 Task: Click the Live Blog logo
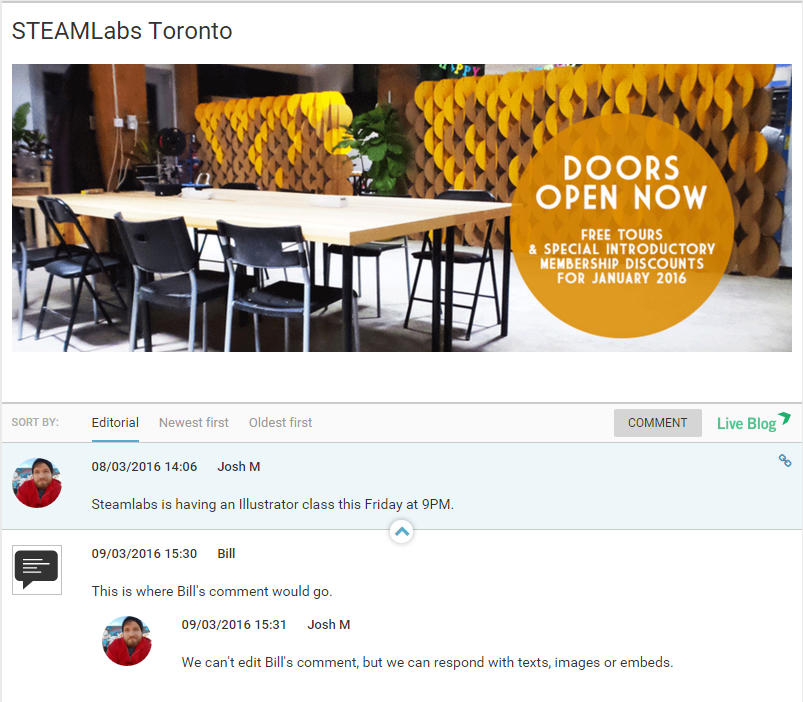(753, 422)
